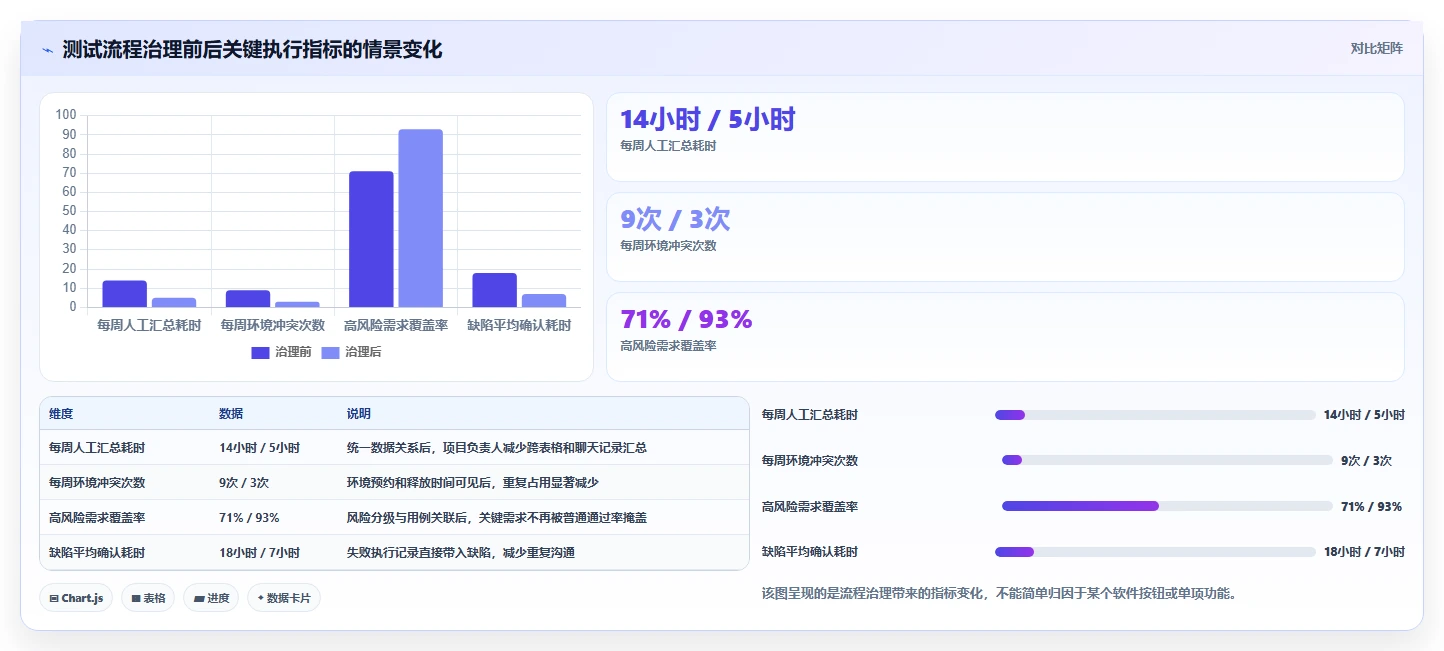Toggle the 治理后 legend item
The image size is (1444, 651).
click(x=351, y=352)
